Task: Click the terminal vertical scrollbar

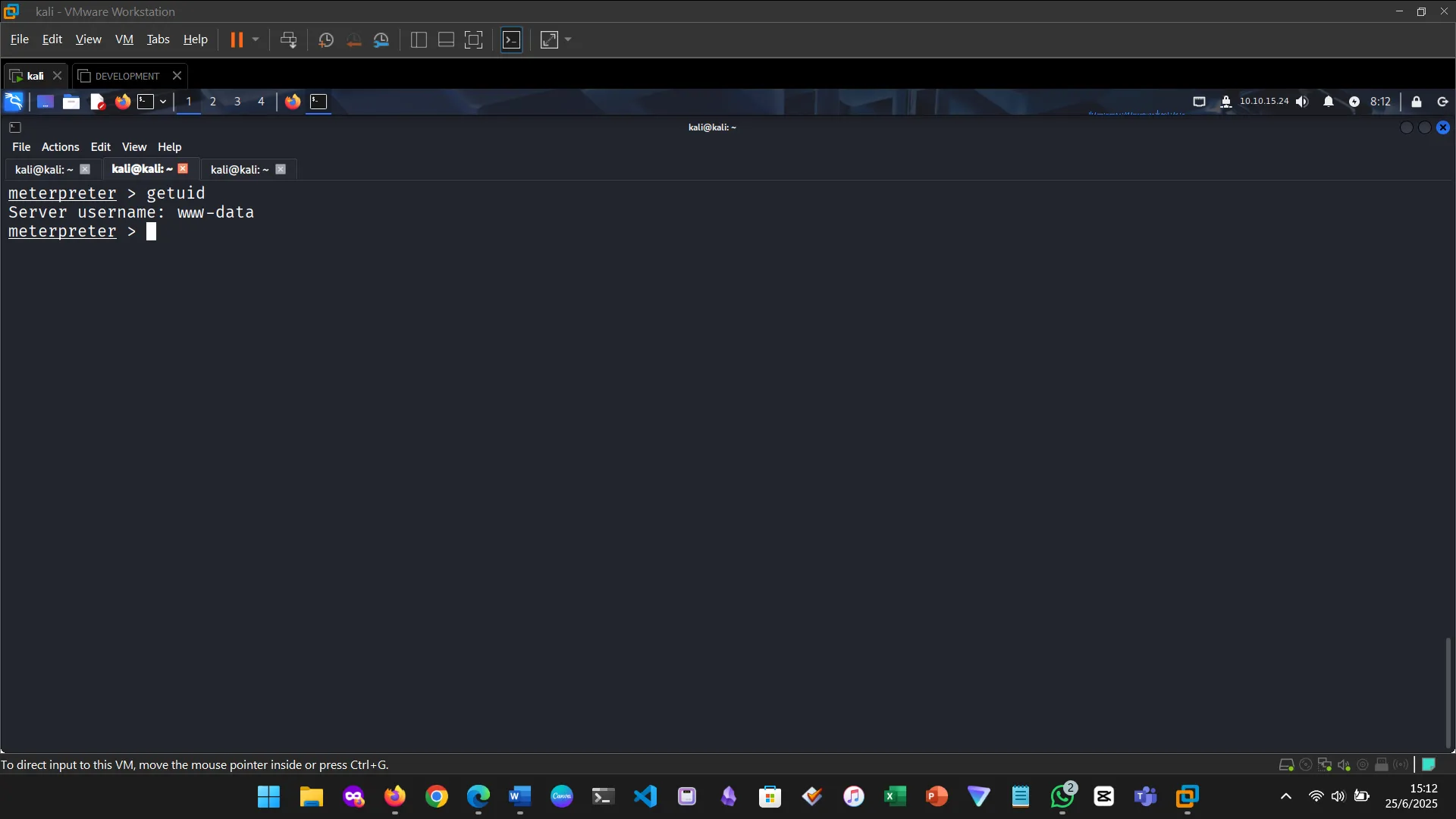Action: [x=1448, y=692]
